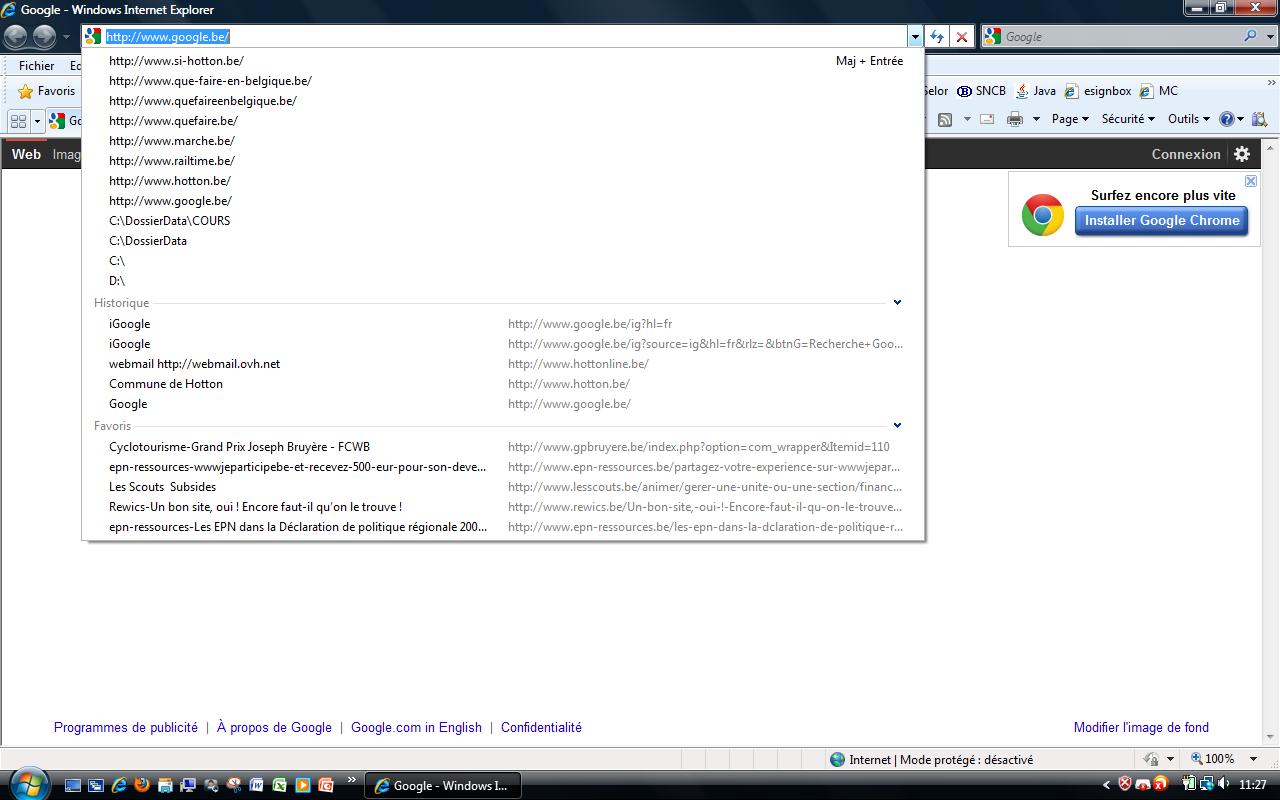Click the Confidentialité link
Image resolution: width=1280 pixels, height=800 pixels.
[541, 727]
